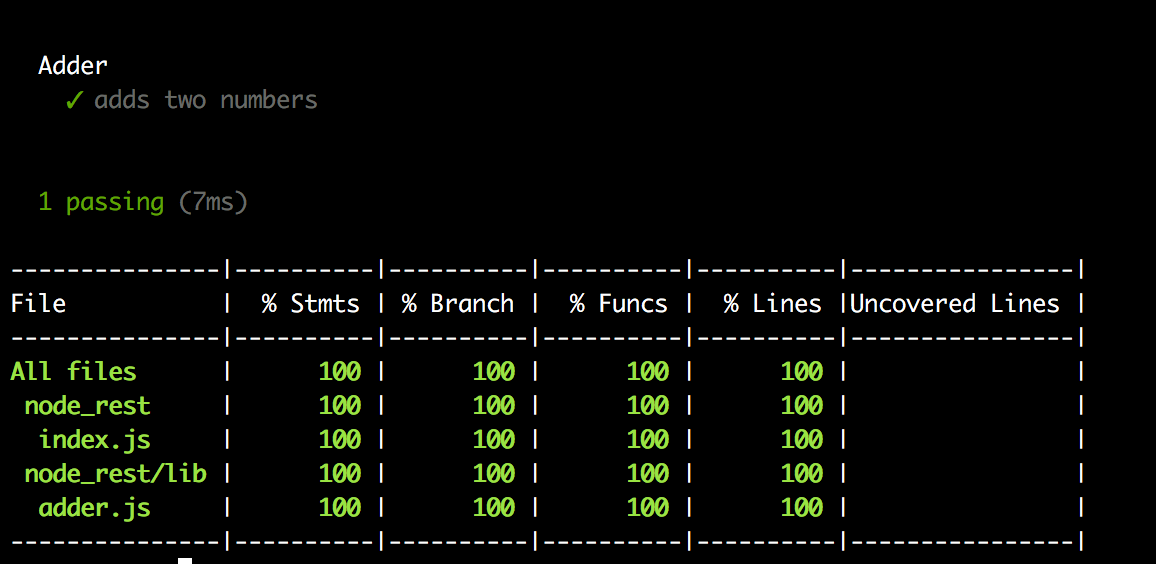Select the adder.js file entry

tap(94, 508)
